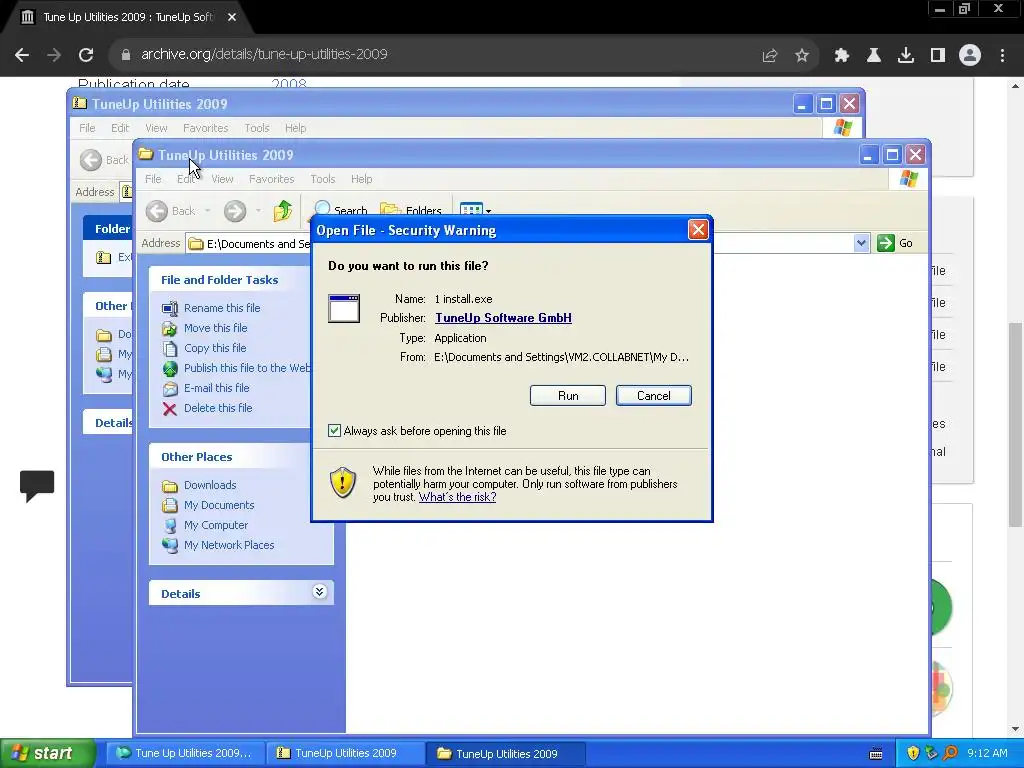Click the Back arrow in front Explorer window
Viewport: 1024px width, 768px height.
157,210
